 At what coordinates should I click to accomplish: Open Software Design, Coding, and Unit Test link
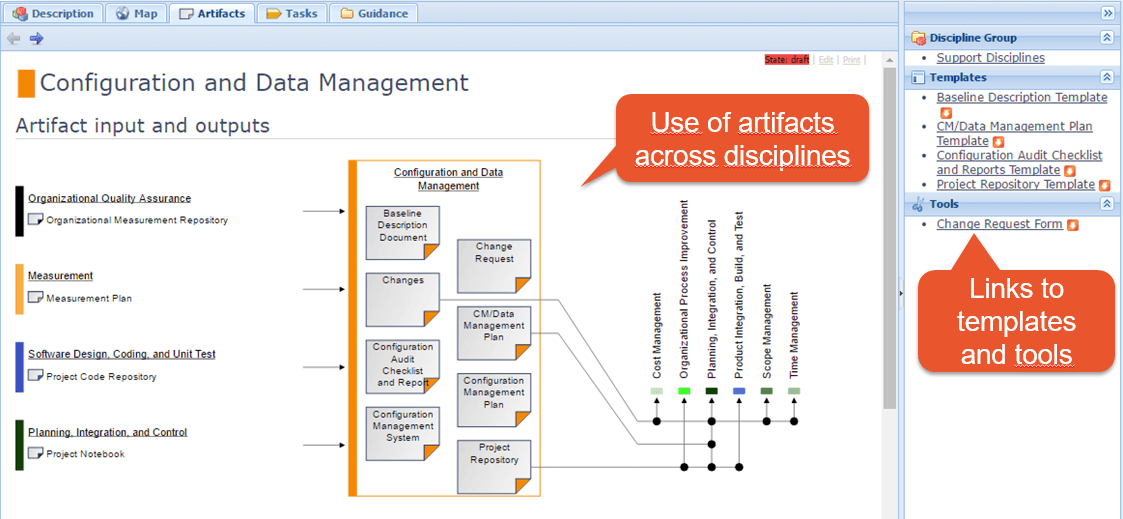[122, 354]
